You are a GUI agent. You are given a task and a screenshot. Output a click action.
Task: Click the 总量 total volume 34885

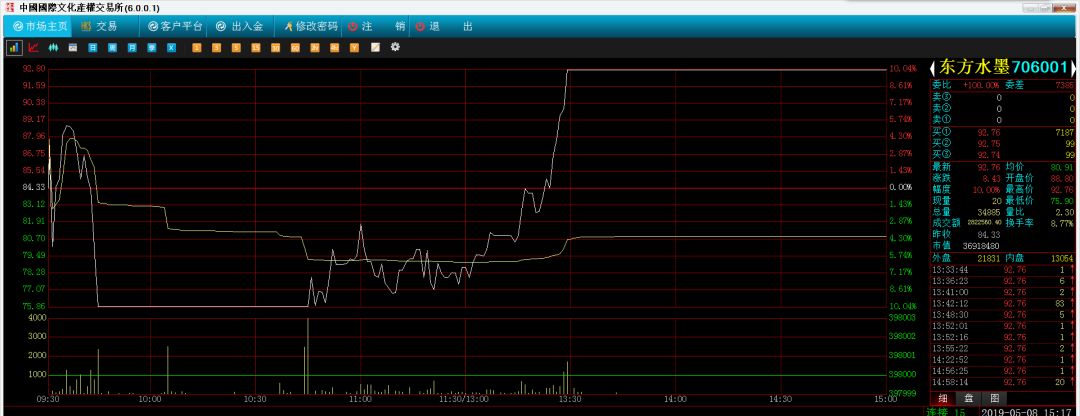point(988,212)
